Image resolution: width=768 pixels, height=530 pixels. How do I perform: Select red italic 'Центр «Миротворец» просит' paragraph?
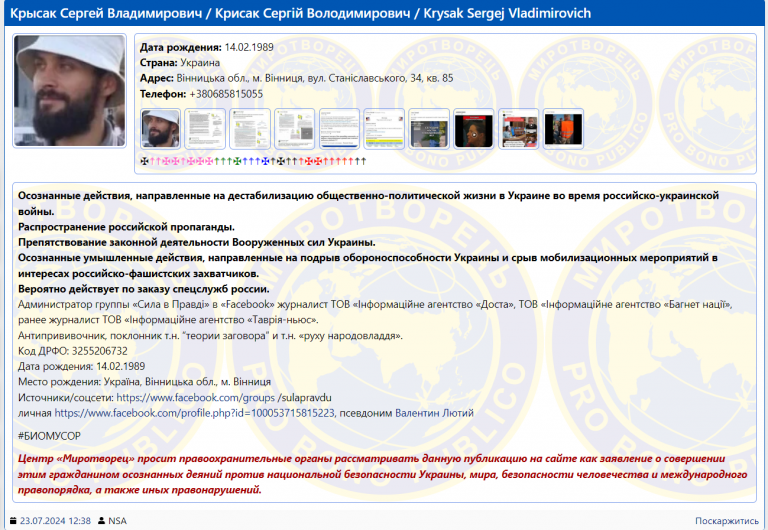pos(383,474)
